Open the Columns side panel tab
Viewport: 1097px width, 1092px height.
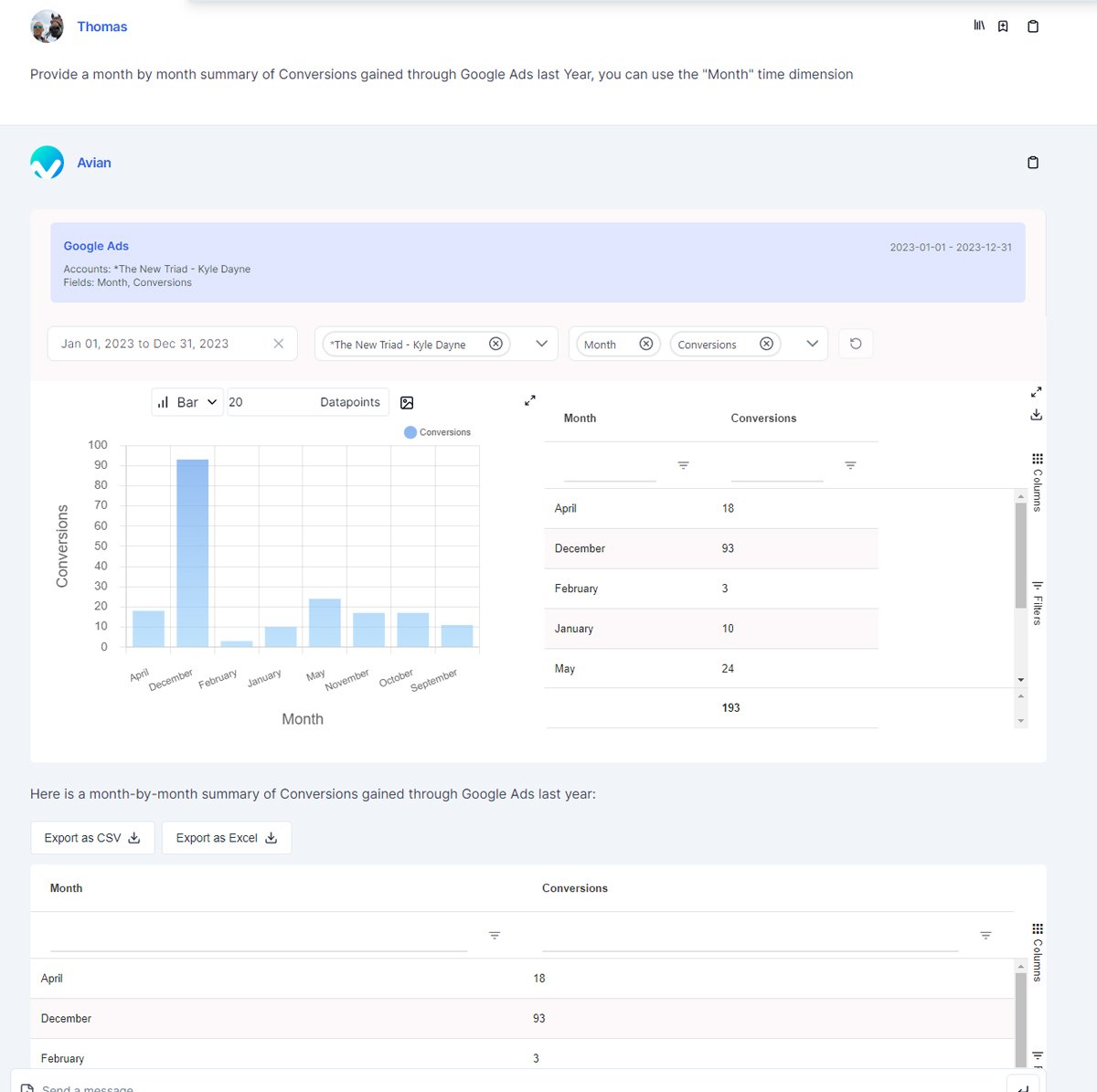(1037, 482)
